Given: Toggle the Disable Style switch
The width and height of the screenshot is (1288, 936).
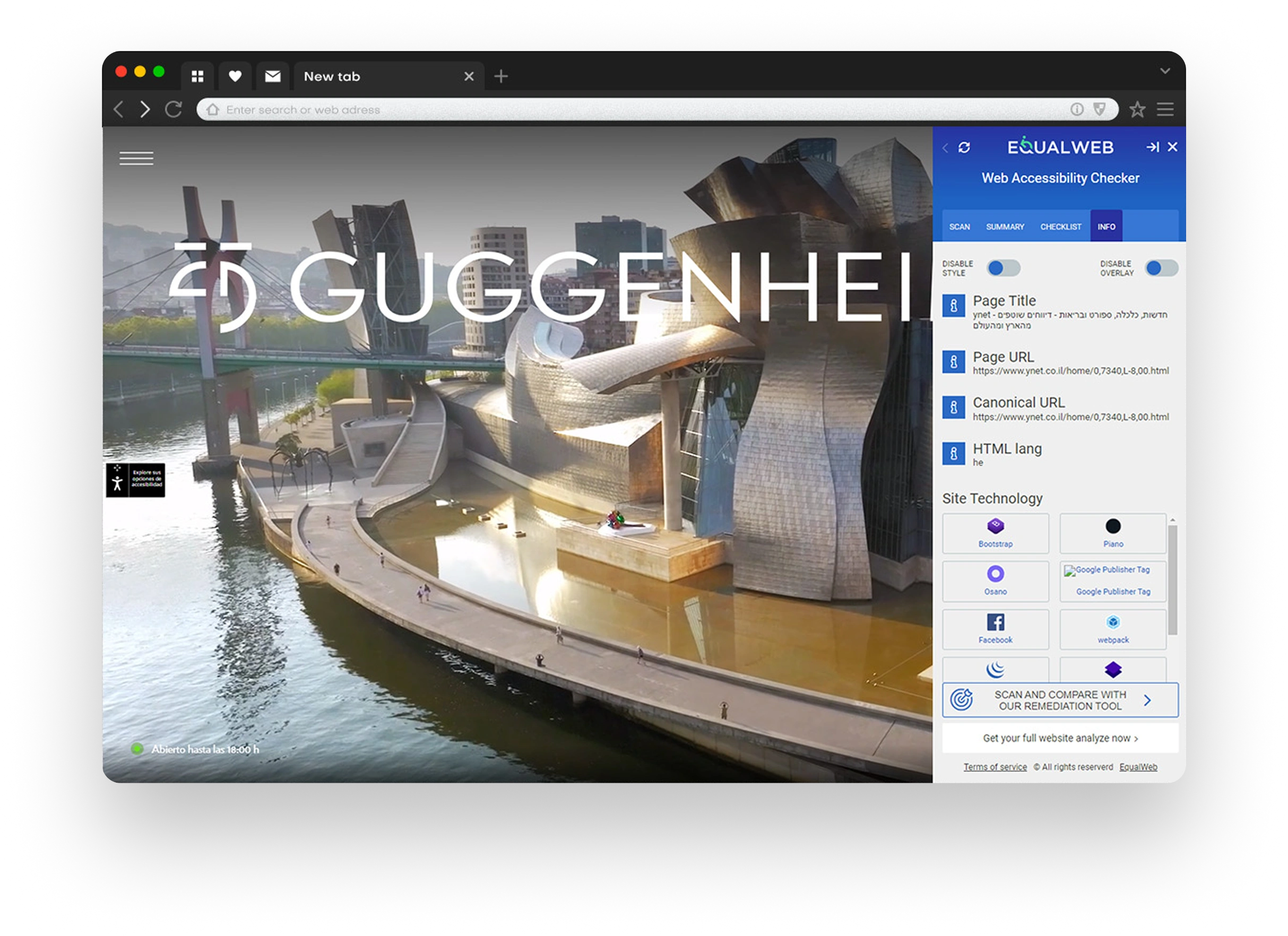Looking at the screenshot, I should (x=1003, y=268).
